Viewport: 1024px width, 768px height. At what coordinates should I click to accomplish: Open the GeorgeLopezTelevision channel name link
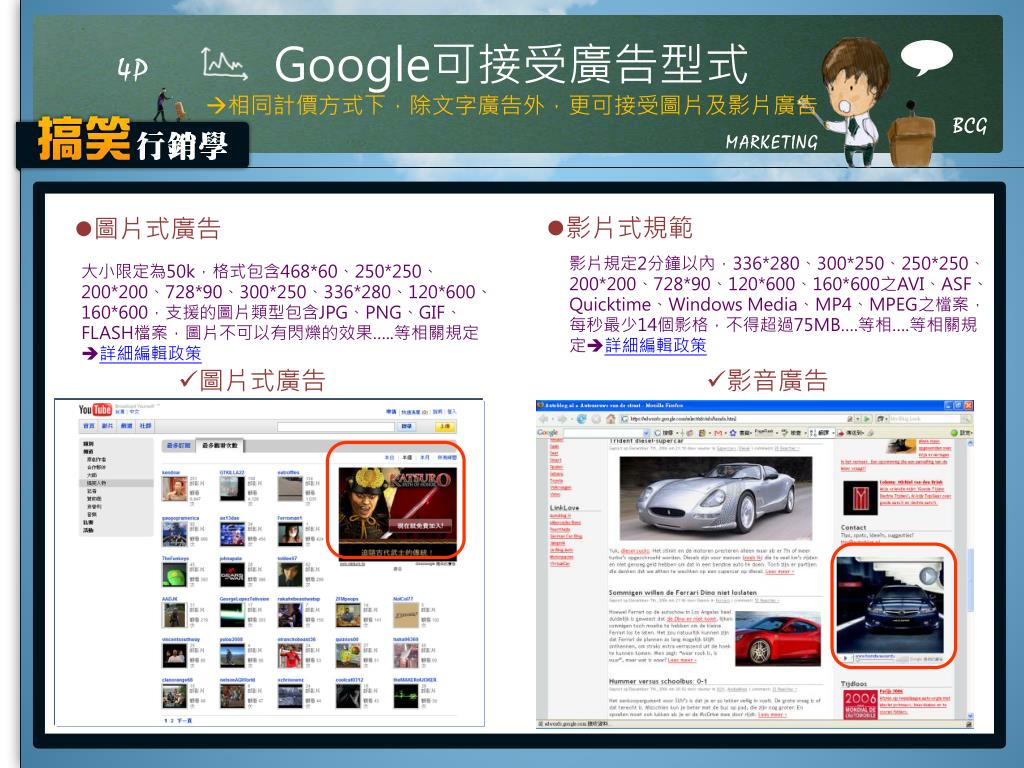(x=244, y=599)
